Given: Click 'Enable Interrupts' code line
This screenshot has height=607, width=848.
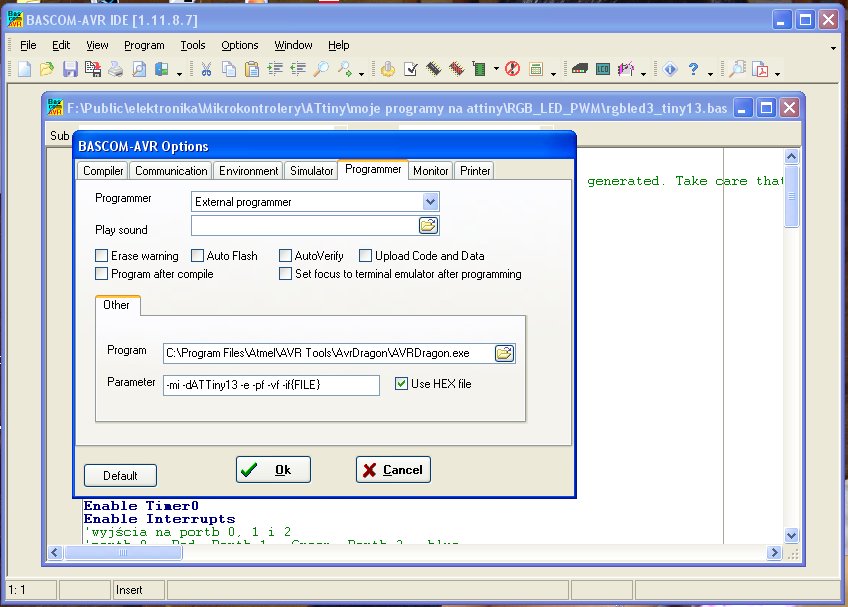Looking at the screenshot, I should [160, 519].
